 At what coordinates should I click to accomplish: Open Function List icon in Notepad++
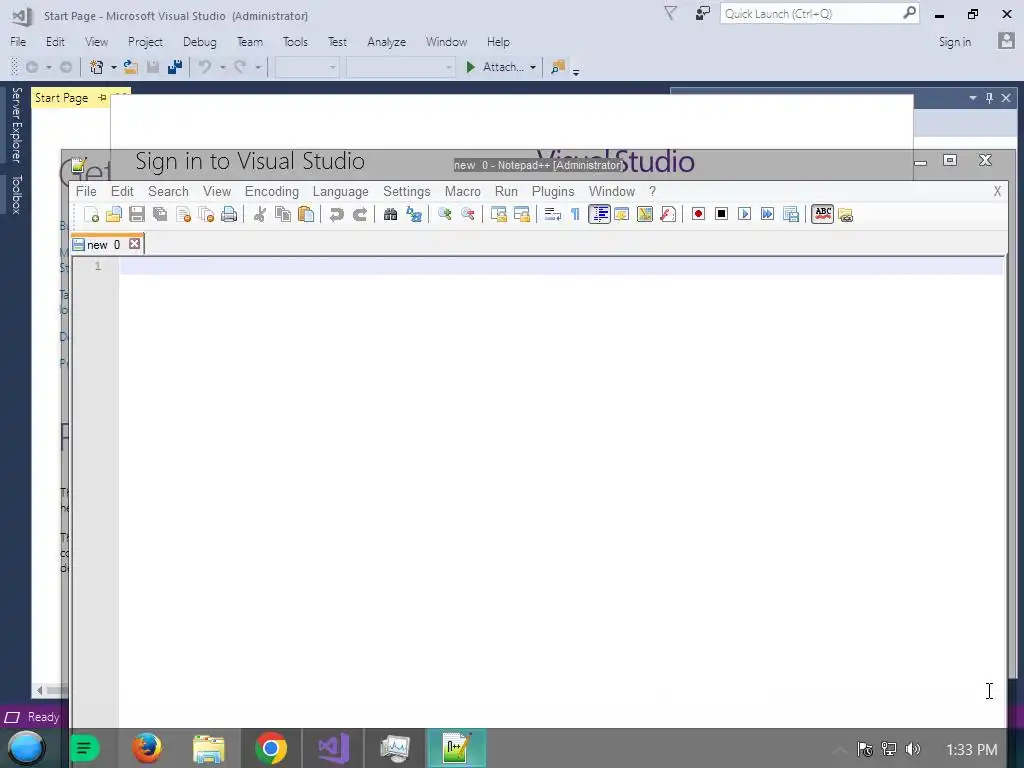(x=668, y=214)
